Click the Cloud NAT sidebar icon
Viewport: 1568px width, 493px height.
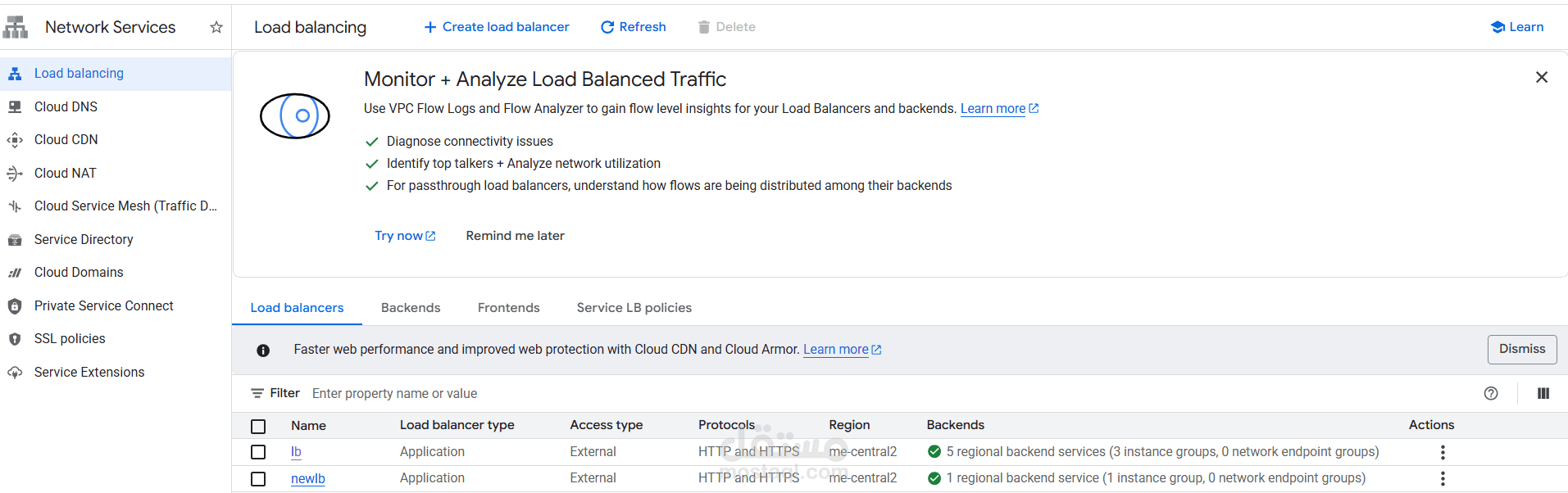click(15, 174)
